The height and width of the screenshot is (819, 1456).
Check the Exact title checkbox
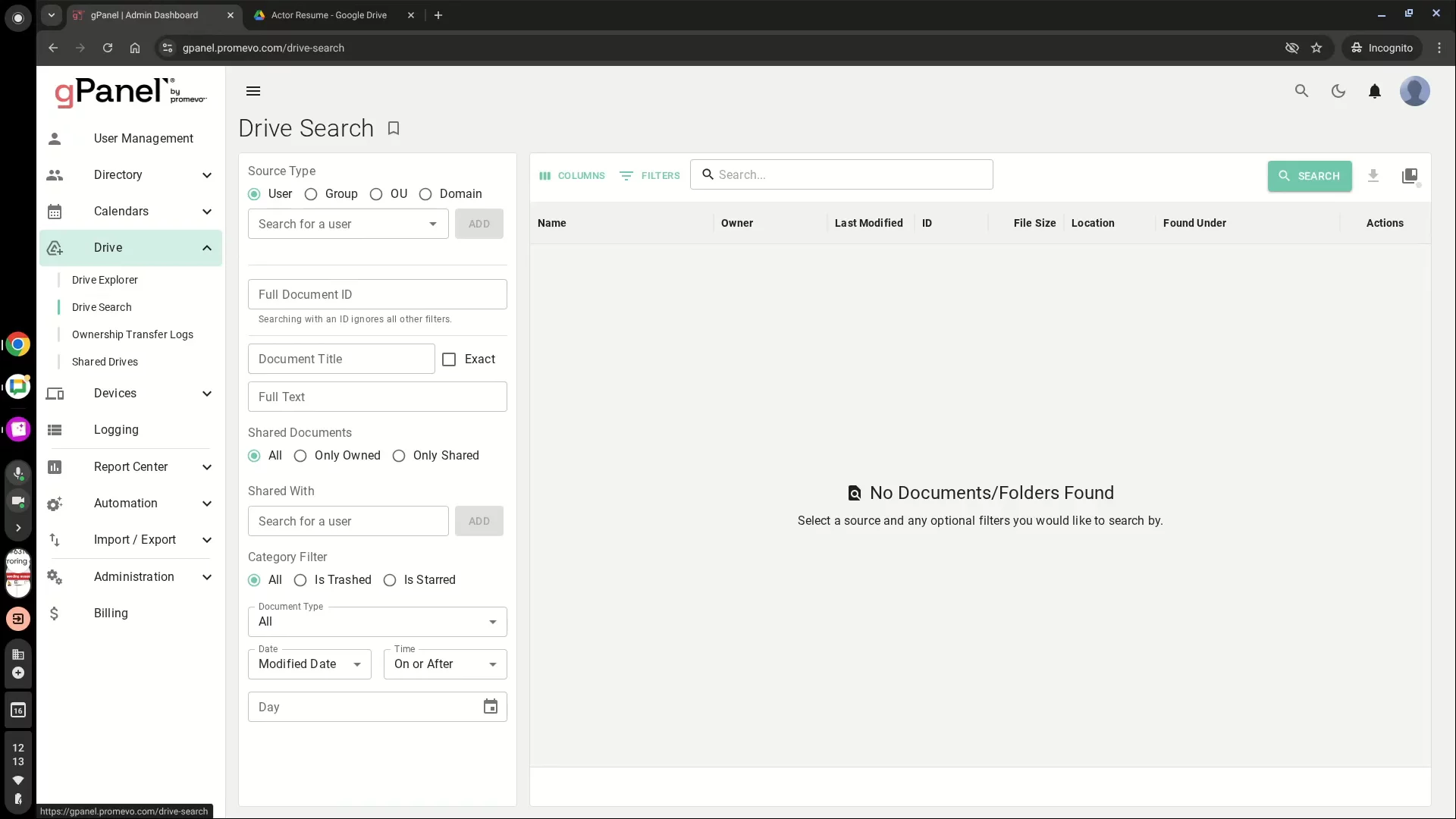tap(449, 359)
